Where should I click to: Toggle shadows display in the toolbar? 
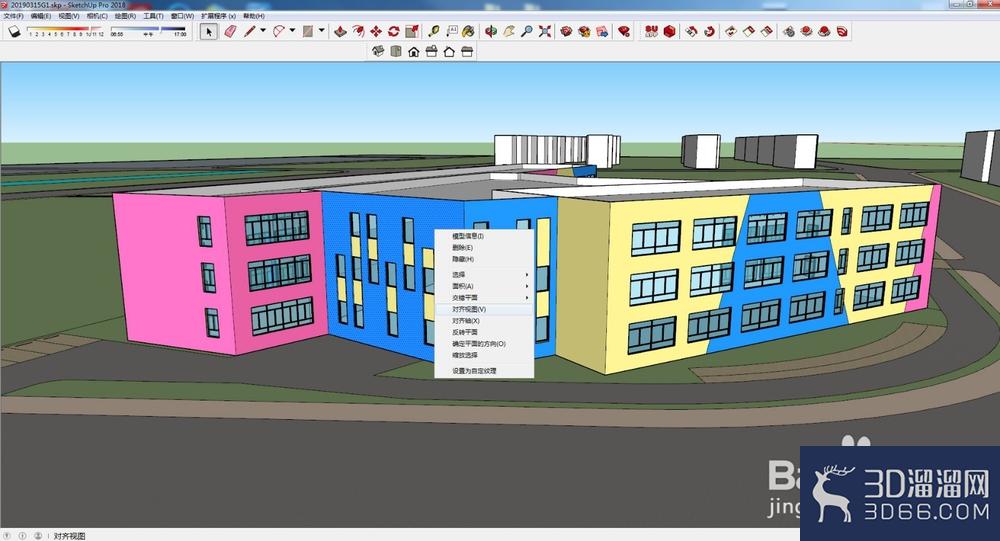14,31
